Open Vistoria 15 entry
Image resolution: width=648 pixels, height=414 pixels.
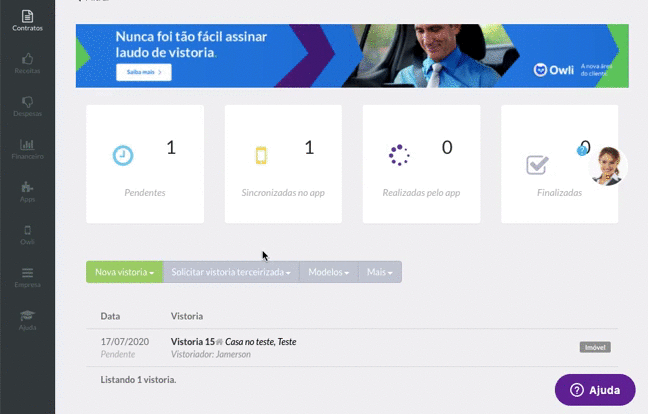[193, 342]
